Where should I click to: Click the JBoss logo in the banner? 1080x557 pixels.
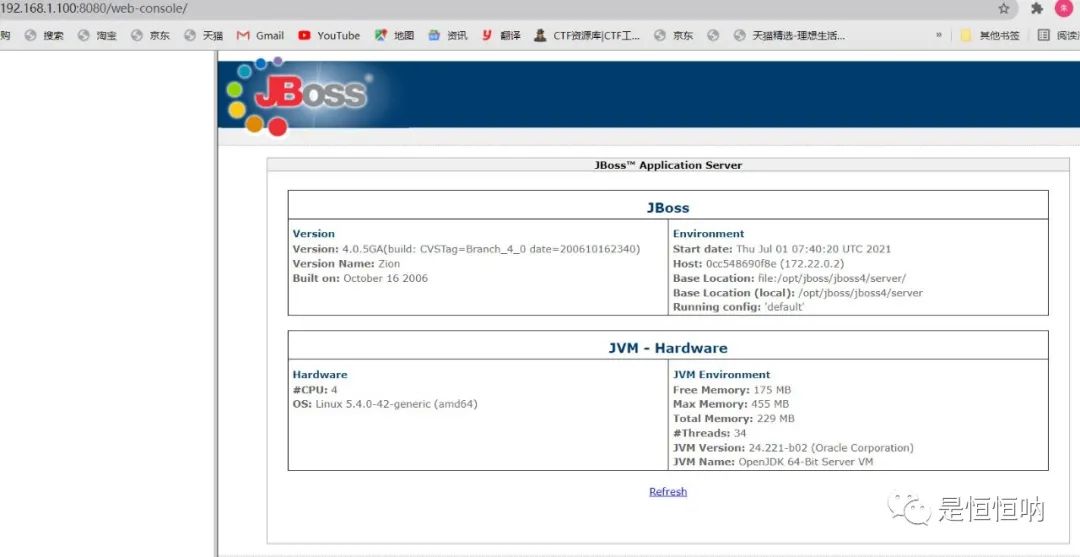click(298, 95)
